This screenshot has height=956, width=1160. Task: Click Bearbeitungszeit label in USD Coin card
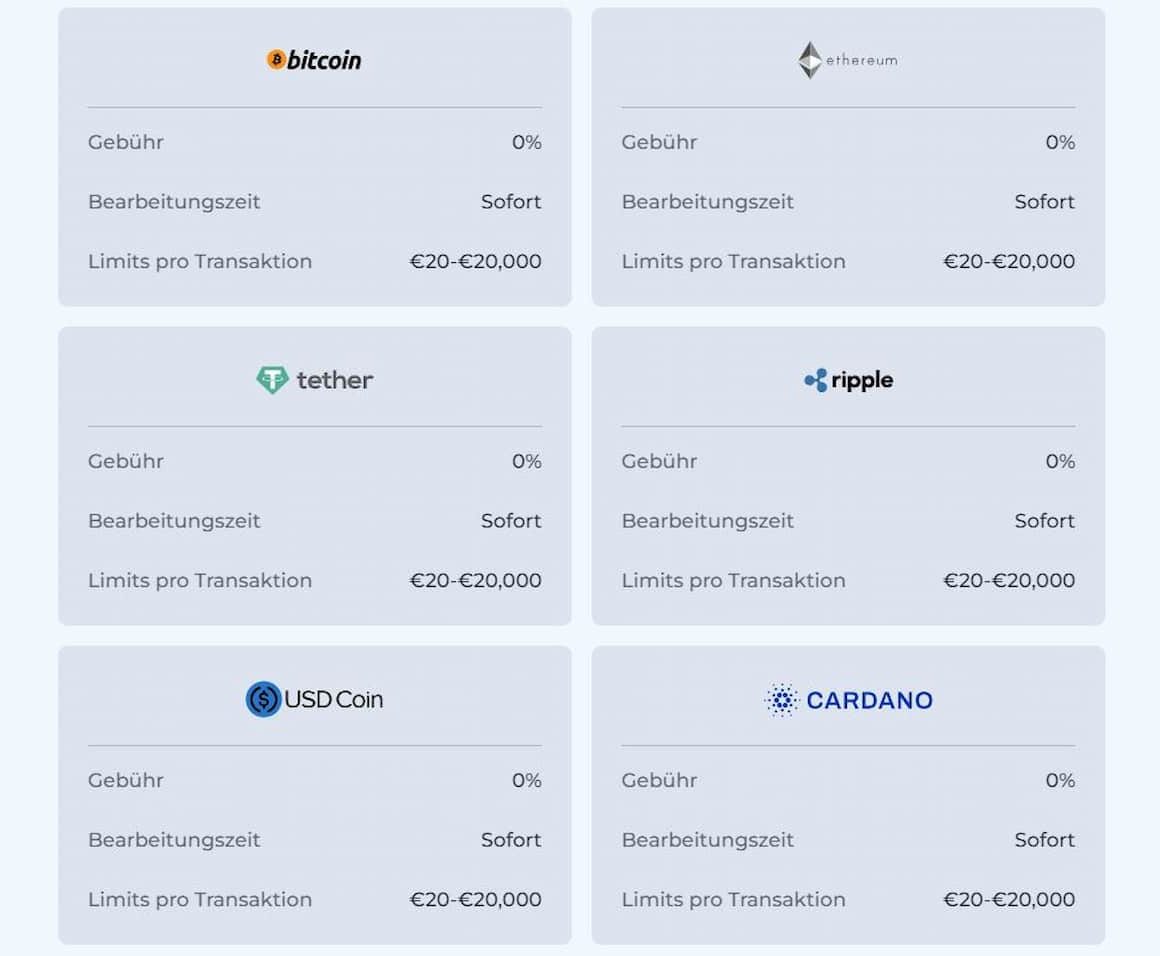[174, 840]
